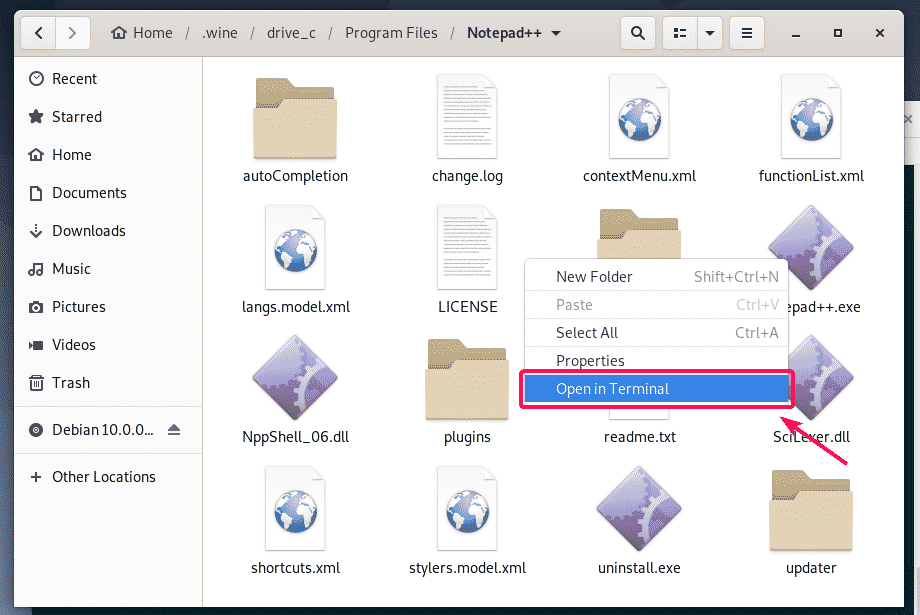Open Downloads in the sidebar
Viewport: 920px width, 615px height.
click(109, 231)
